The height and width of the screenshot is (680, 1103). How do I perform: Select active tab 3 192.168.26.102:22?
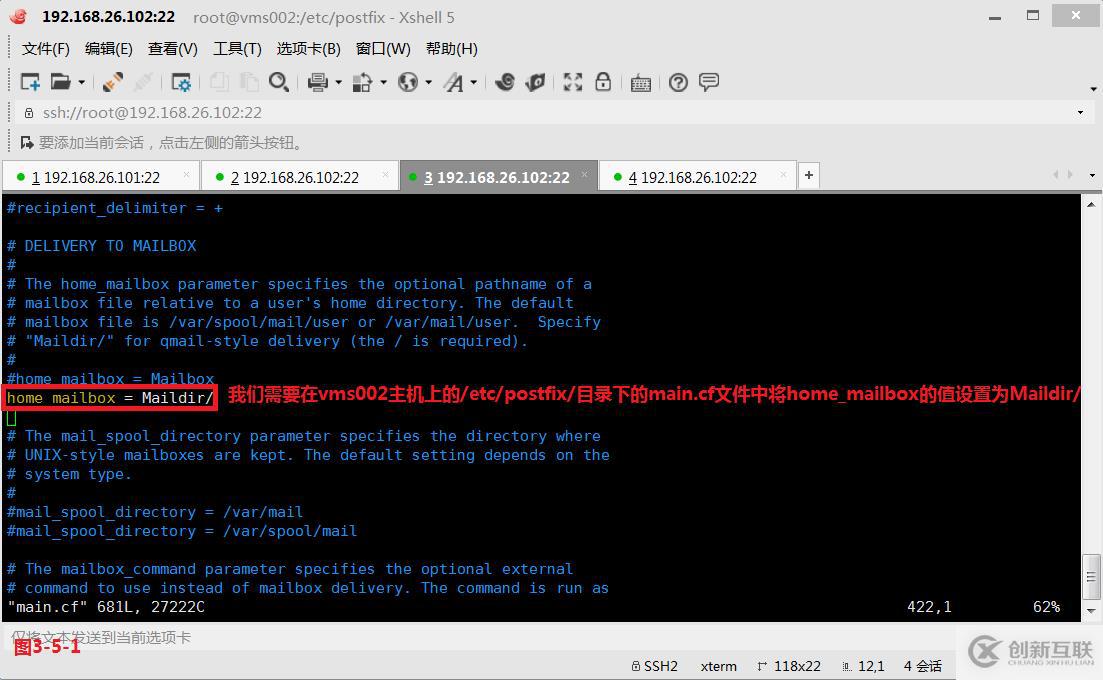497,177
